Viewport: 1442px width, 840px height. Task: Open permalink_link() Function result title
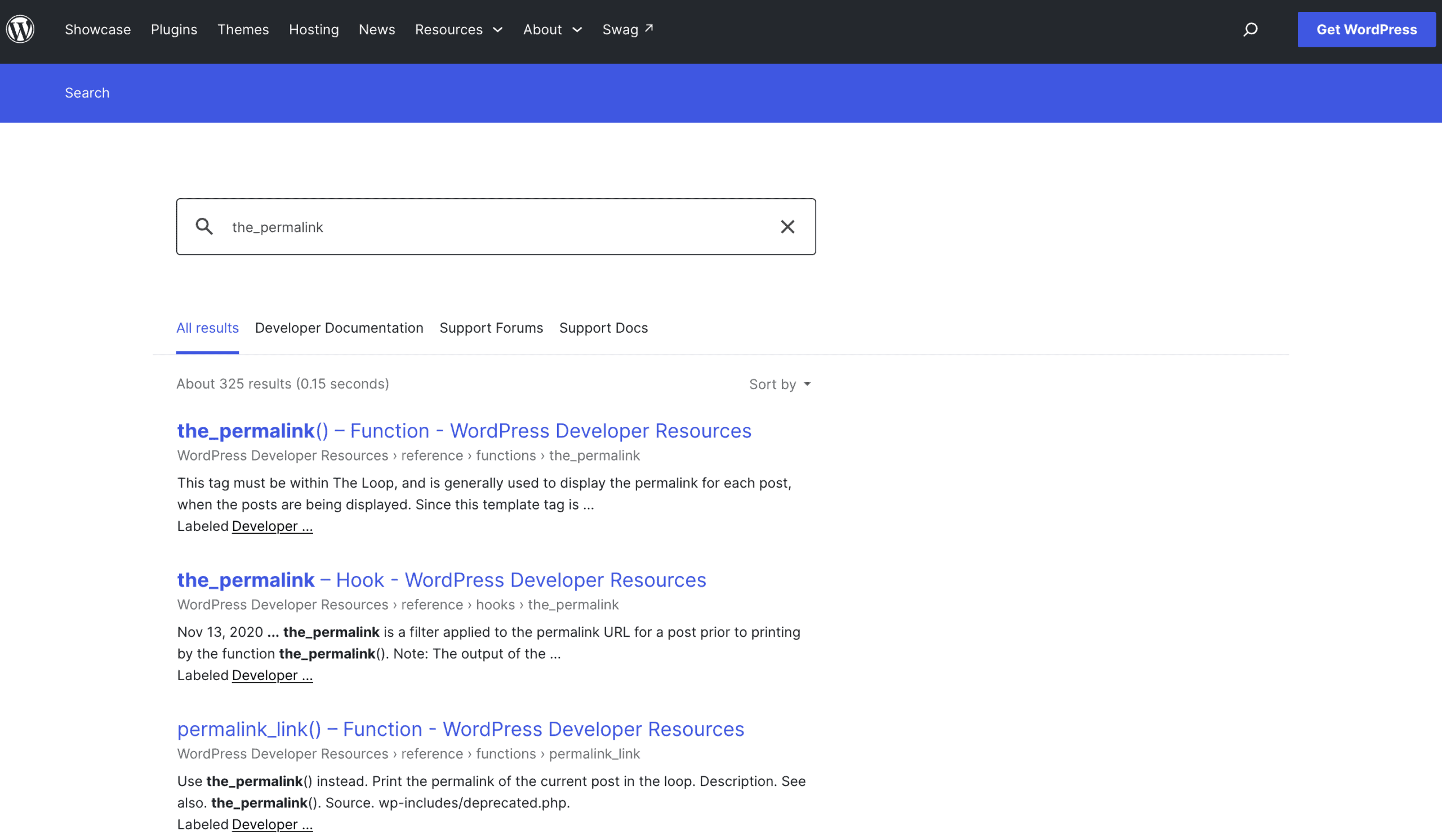tap(461, 730)
